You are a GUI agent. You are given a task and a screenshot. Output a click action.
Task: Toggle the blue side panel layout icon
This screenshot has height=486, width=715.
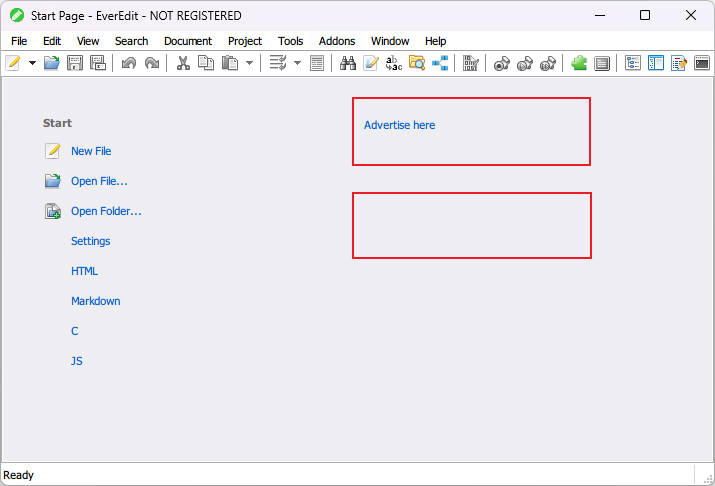pyautogui.click(x=656, y=63)
